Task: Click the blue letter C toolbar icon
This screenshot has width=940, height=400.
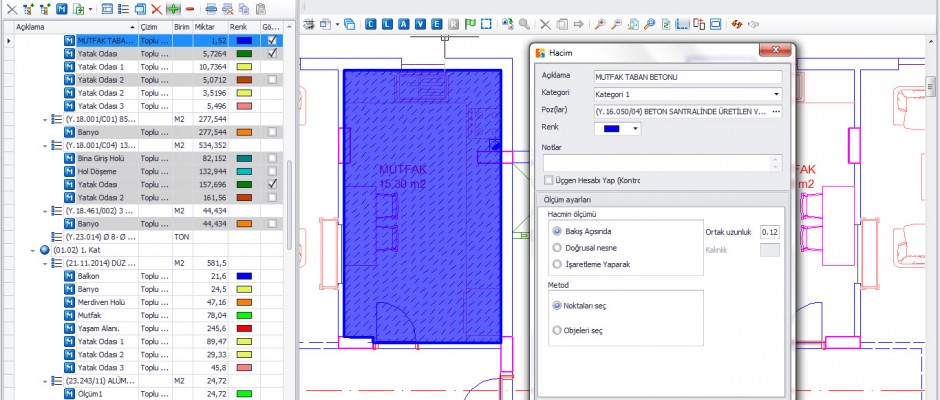Action: pyautogui.click(x=371, y=23)
